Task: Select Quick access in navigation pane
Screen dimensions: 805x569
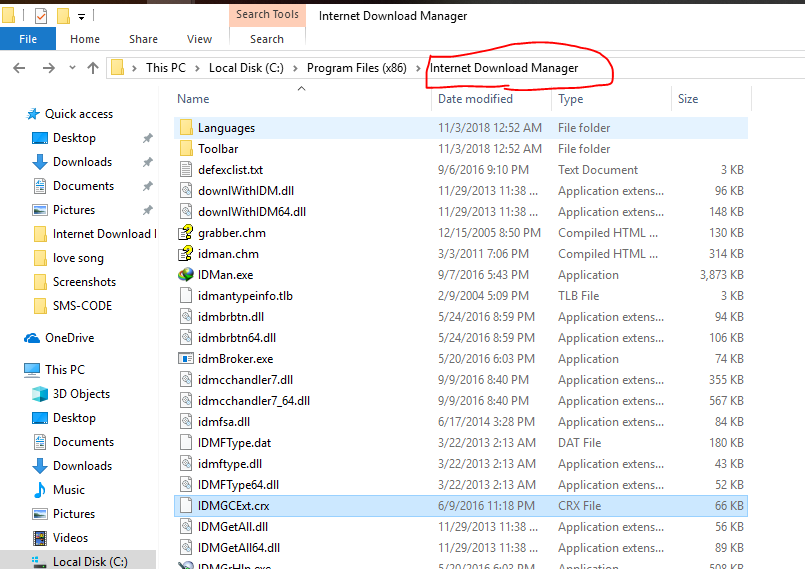Action: pyautogui.click(x=79, y=114)
